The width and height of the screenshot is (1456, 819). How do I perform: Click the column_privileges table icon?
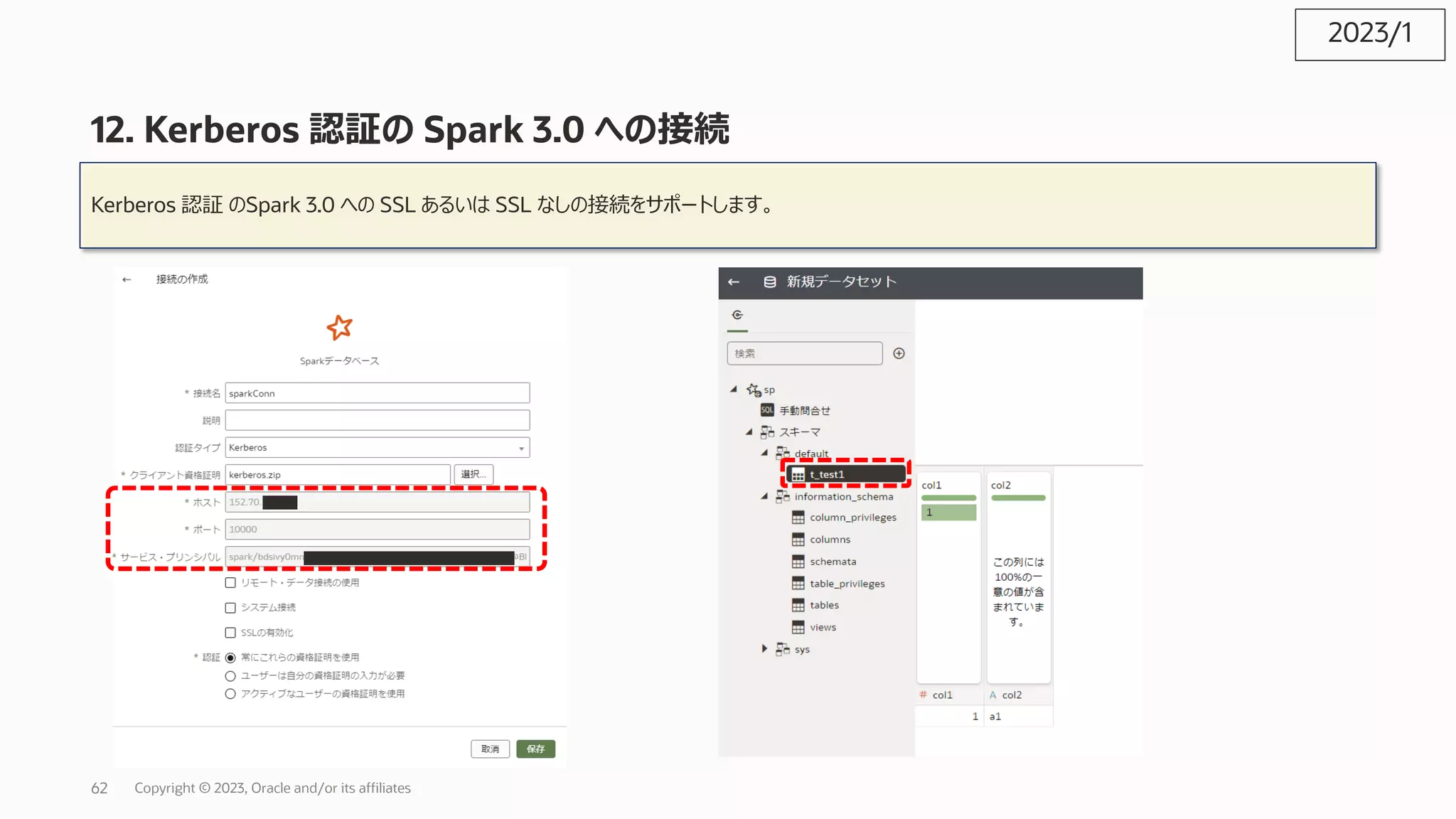click(798, 518)
